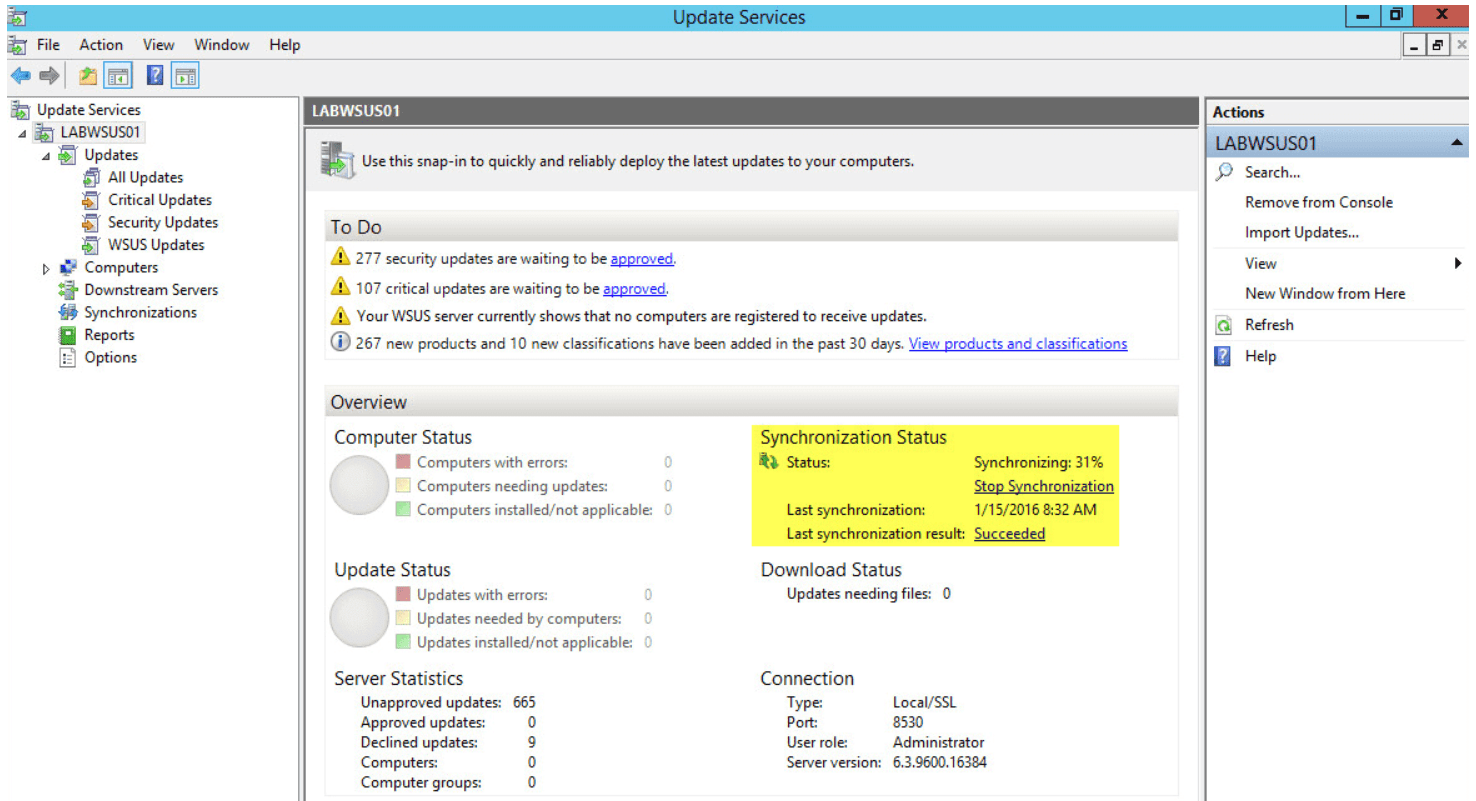This screenshot has height=801, width=1476.
Task: Click approved link for critical updates
Action: 634,288
